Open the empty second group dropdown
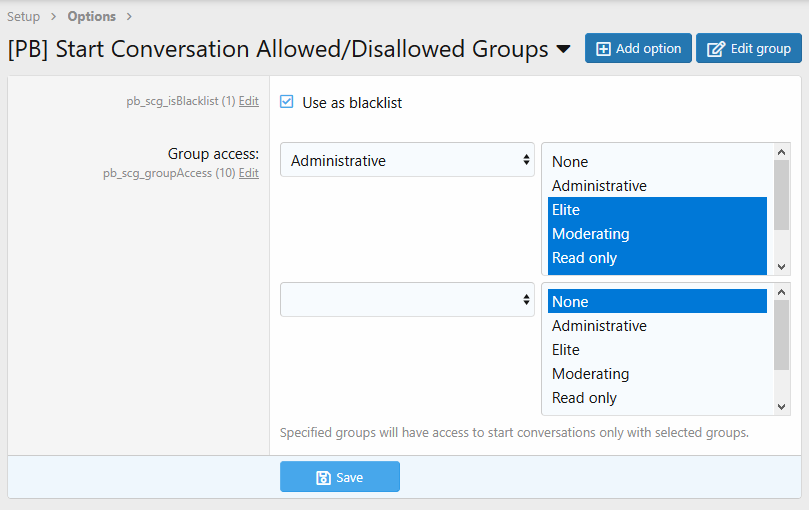Screen dimensions: 809x510 point(407,300)
